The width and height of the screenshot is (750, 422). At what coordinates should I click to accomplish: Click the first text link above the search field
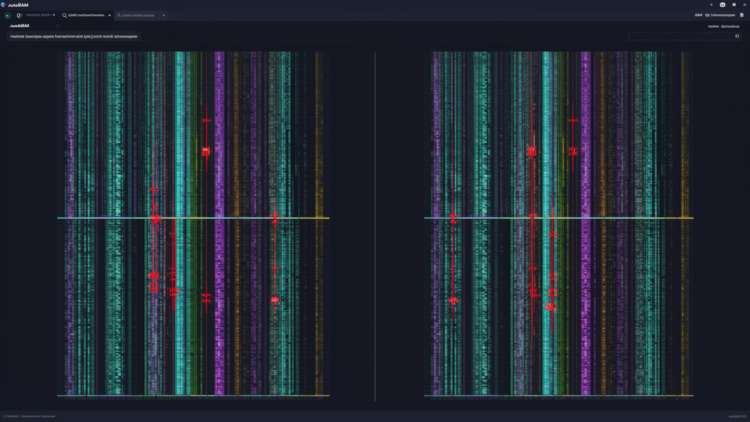pos(713,26)
